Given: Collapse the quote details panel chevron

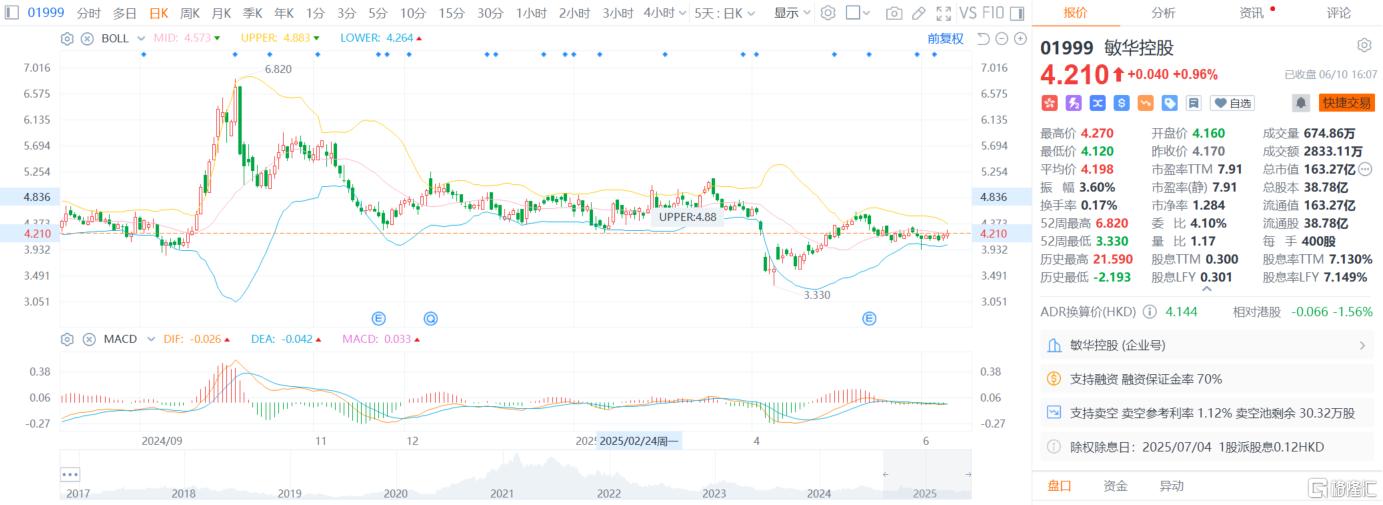Looking at the screenshot, I should 1207,289.
